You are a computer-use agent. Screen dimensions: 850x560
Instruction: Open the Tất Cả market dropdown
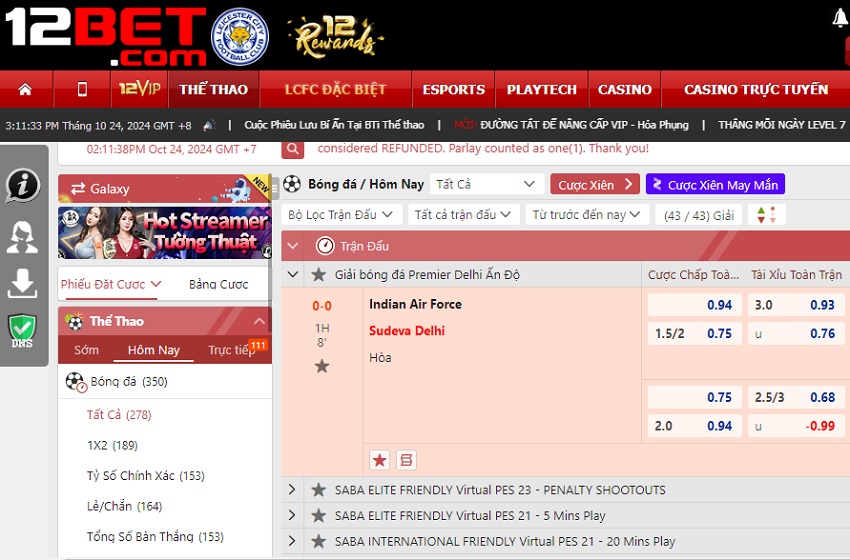coord(487,184)
